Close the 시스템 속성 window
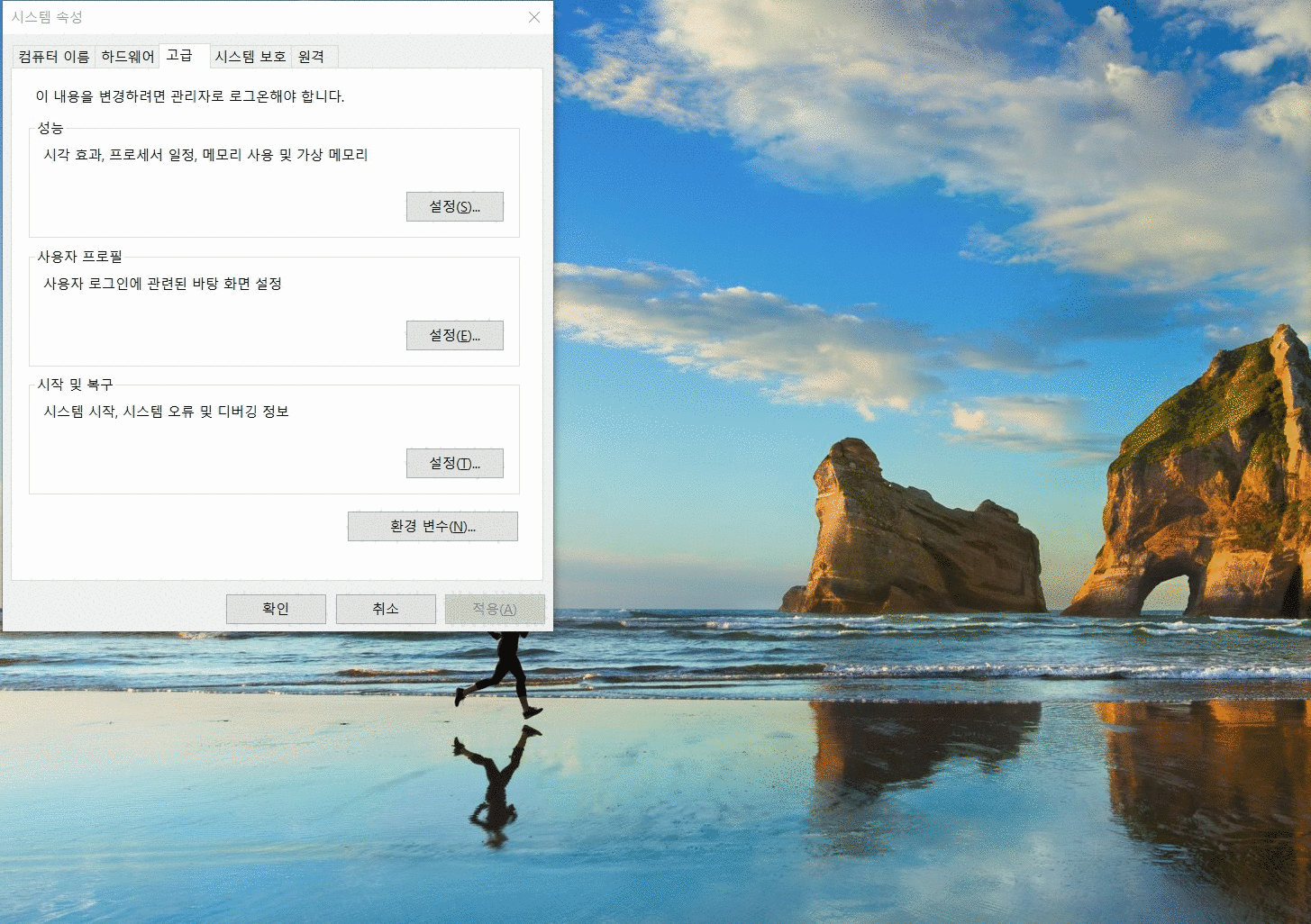 pyautogui.click(x=534, y=17)
